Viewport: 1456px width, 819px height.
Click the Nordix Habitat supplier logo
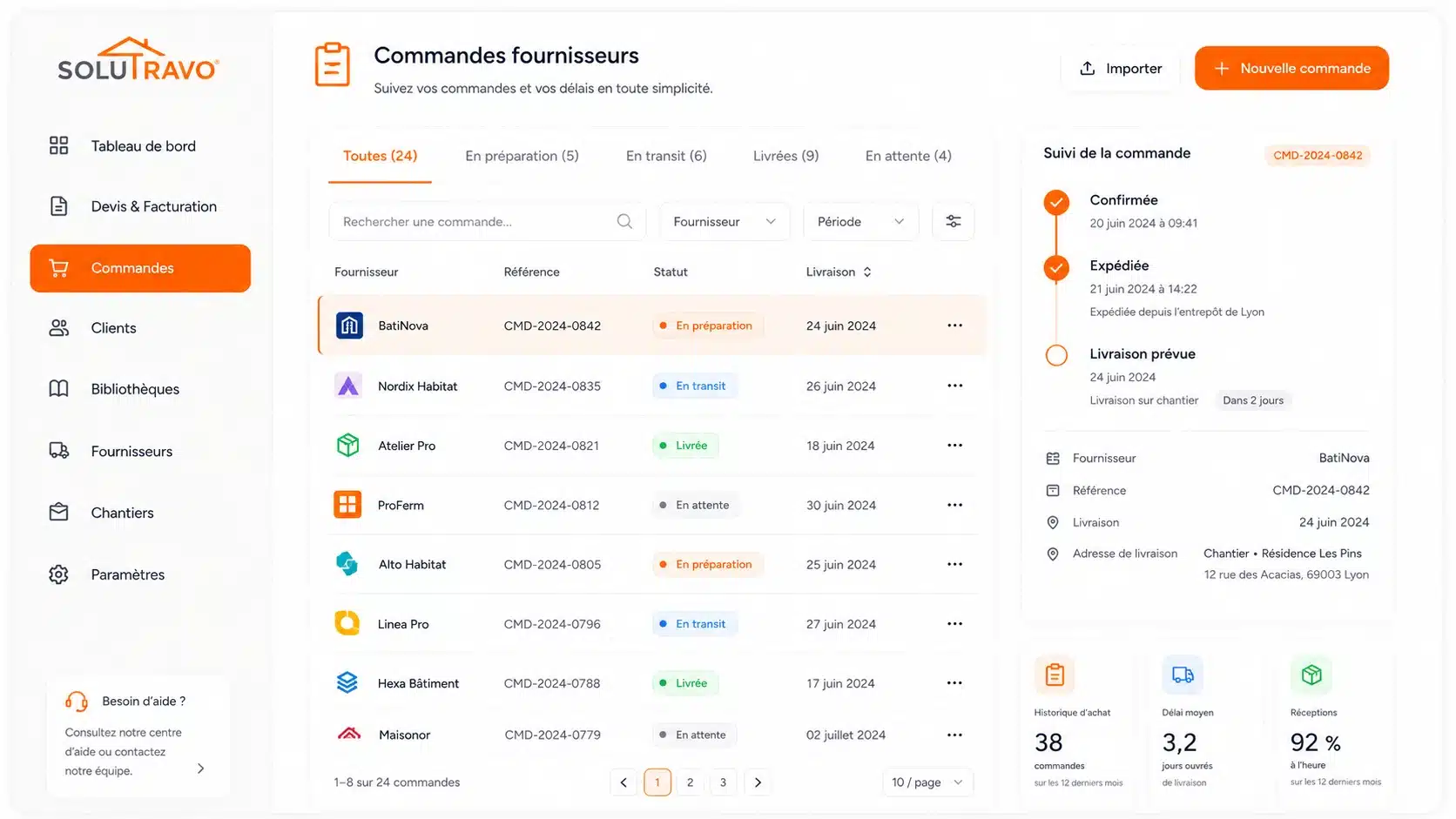pyautogui.click(x=348, y=386)
